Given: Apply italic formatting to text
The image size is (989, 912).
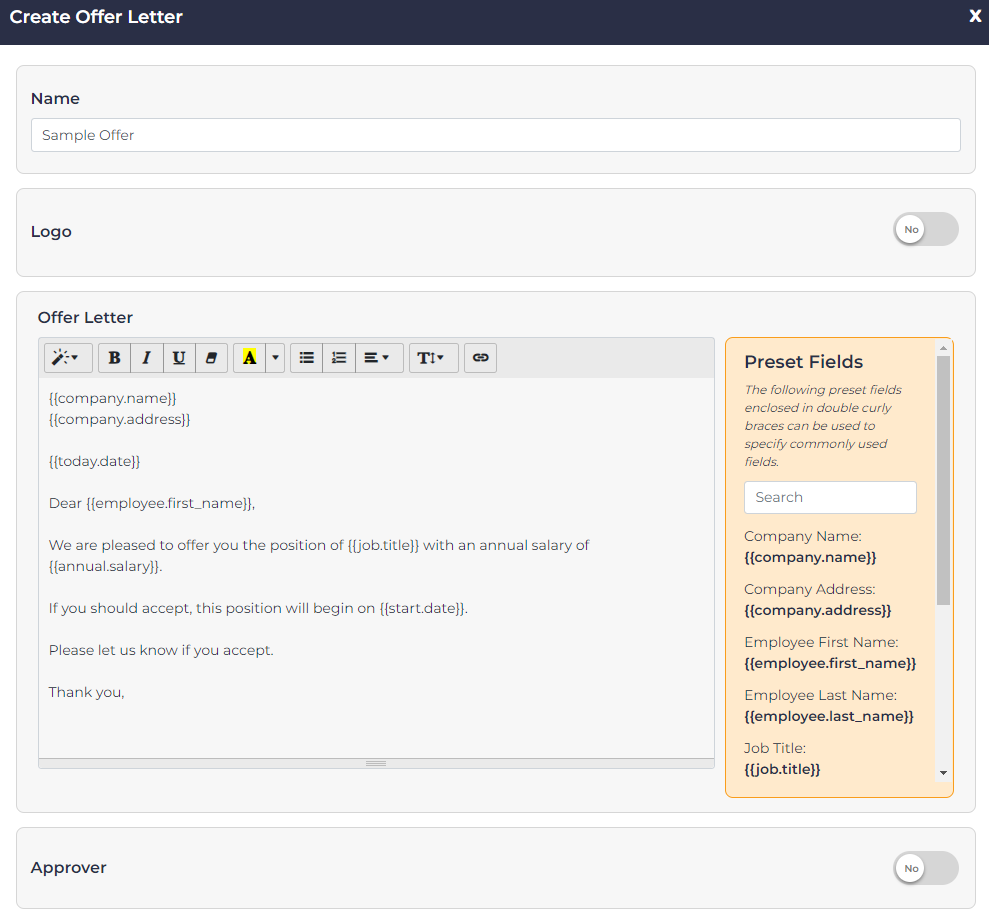Looking at the screenshot, I should [146, 358].
